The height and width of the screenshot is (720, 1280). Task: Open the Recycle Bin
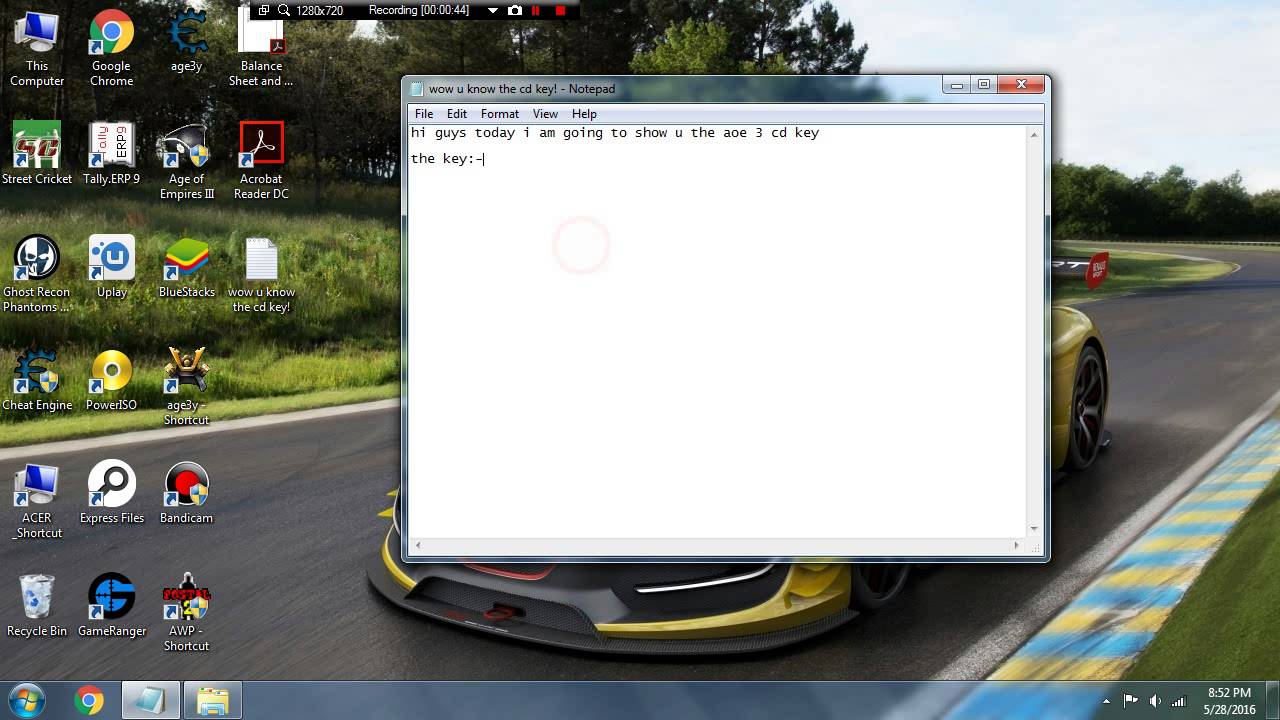[37, 606]
